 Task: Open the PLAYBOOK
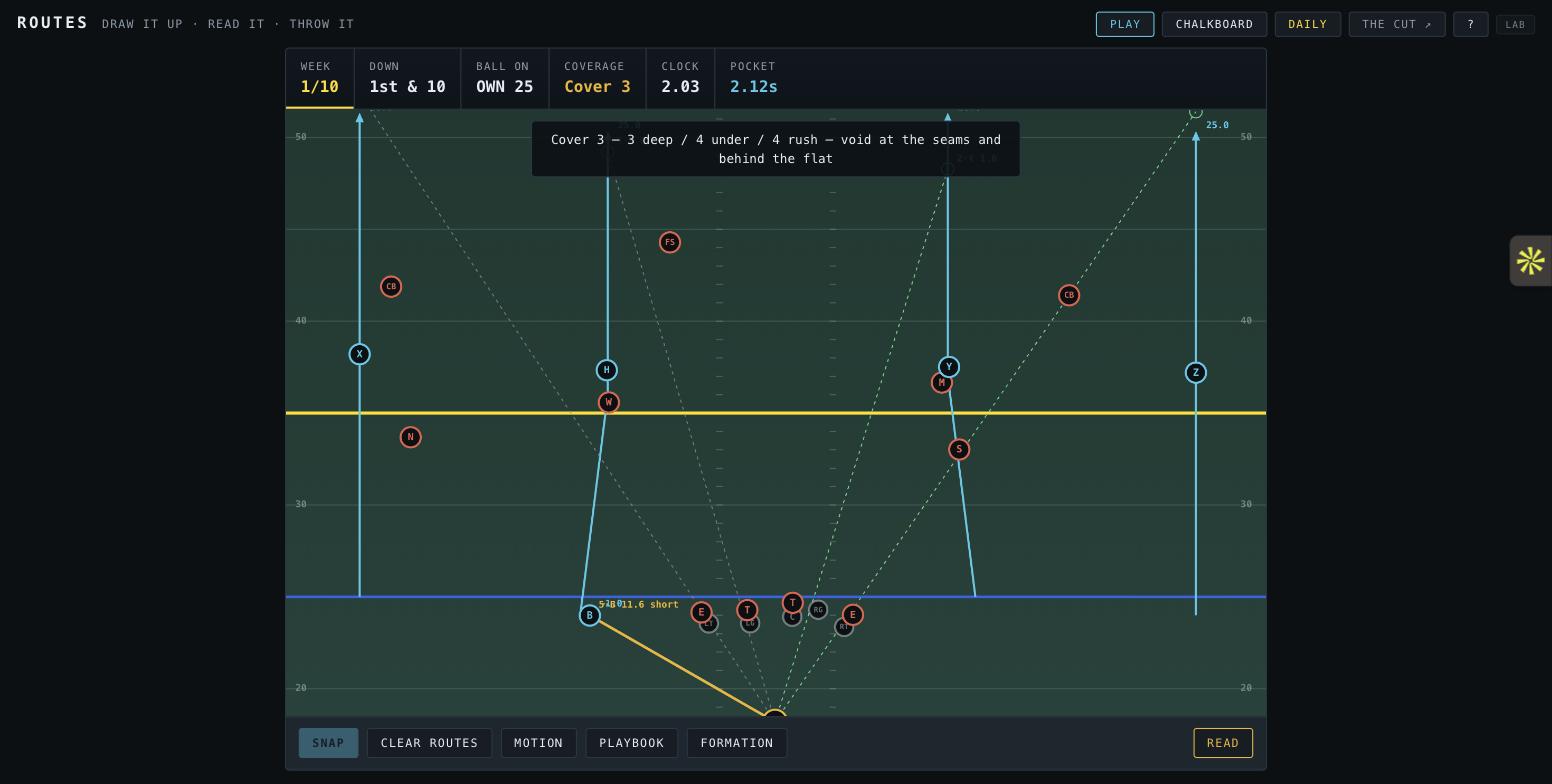(631, 743)
